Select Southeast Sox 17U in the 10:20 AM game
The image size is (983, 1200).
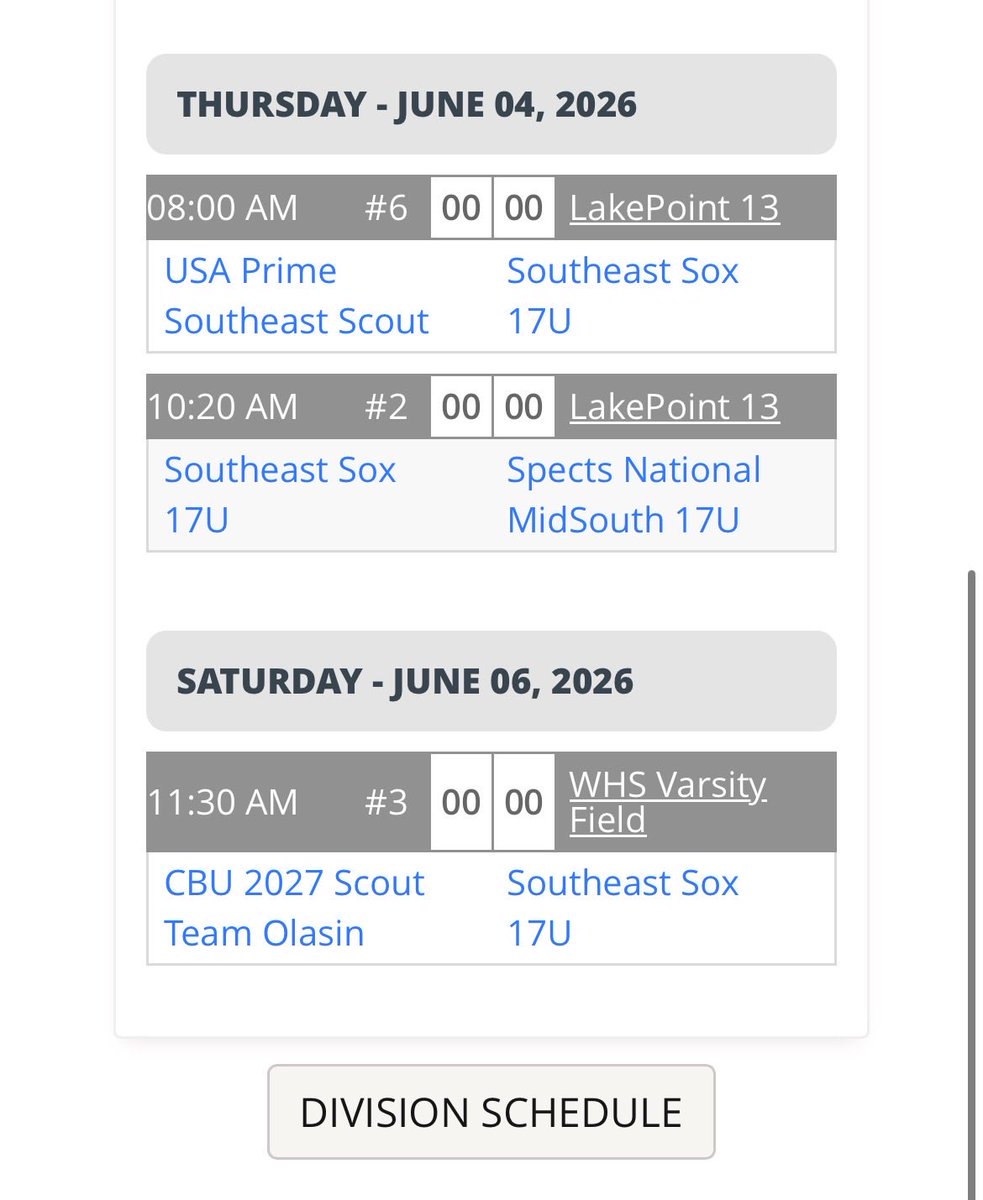pyautogui.click(x=280, y=494)
